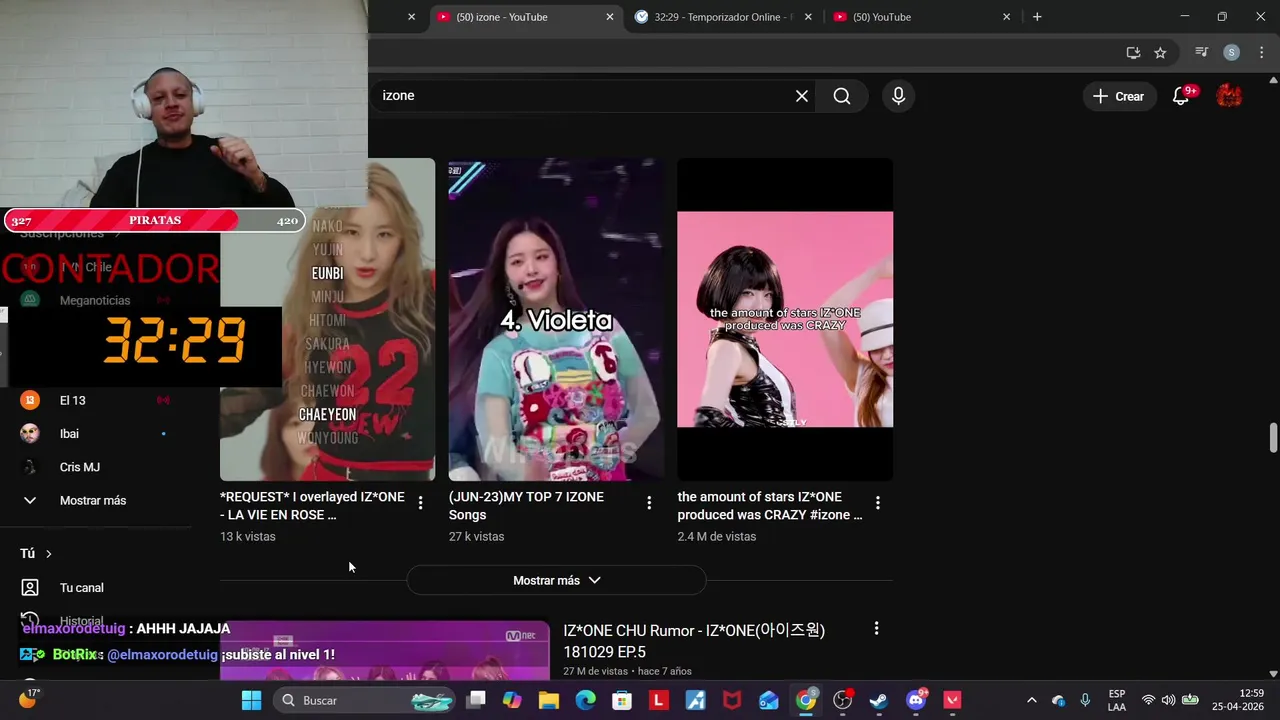
Task: Click Ibai channel avatar icon
Action: click(x=30, y=433)
